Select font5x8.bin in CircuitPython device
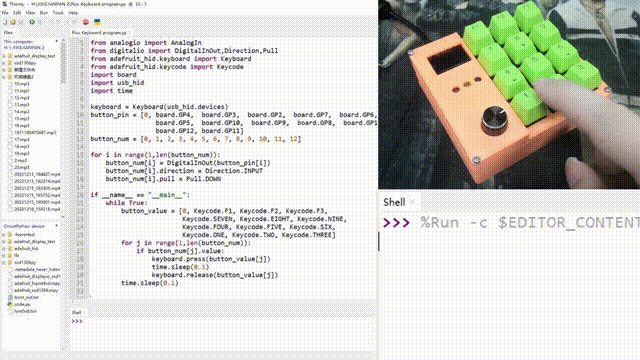This screenshot has height=360, width=640. (25, 311)
